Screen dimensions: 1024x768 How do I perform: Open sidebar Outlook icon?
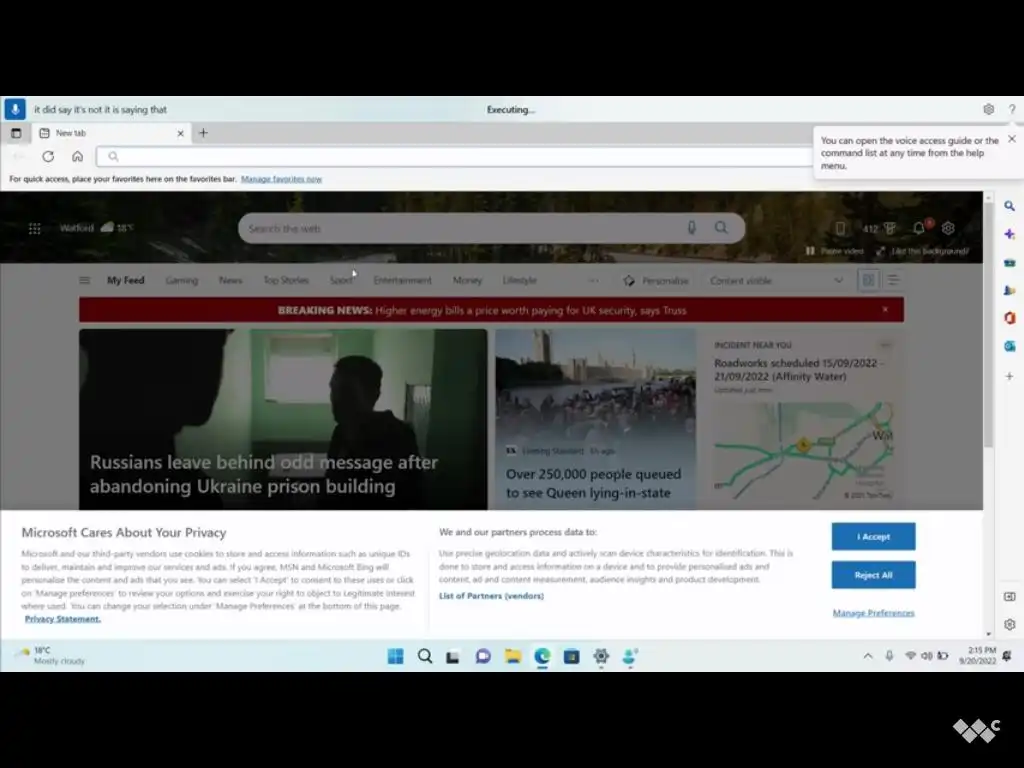click(1010, 346)
